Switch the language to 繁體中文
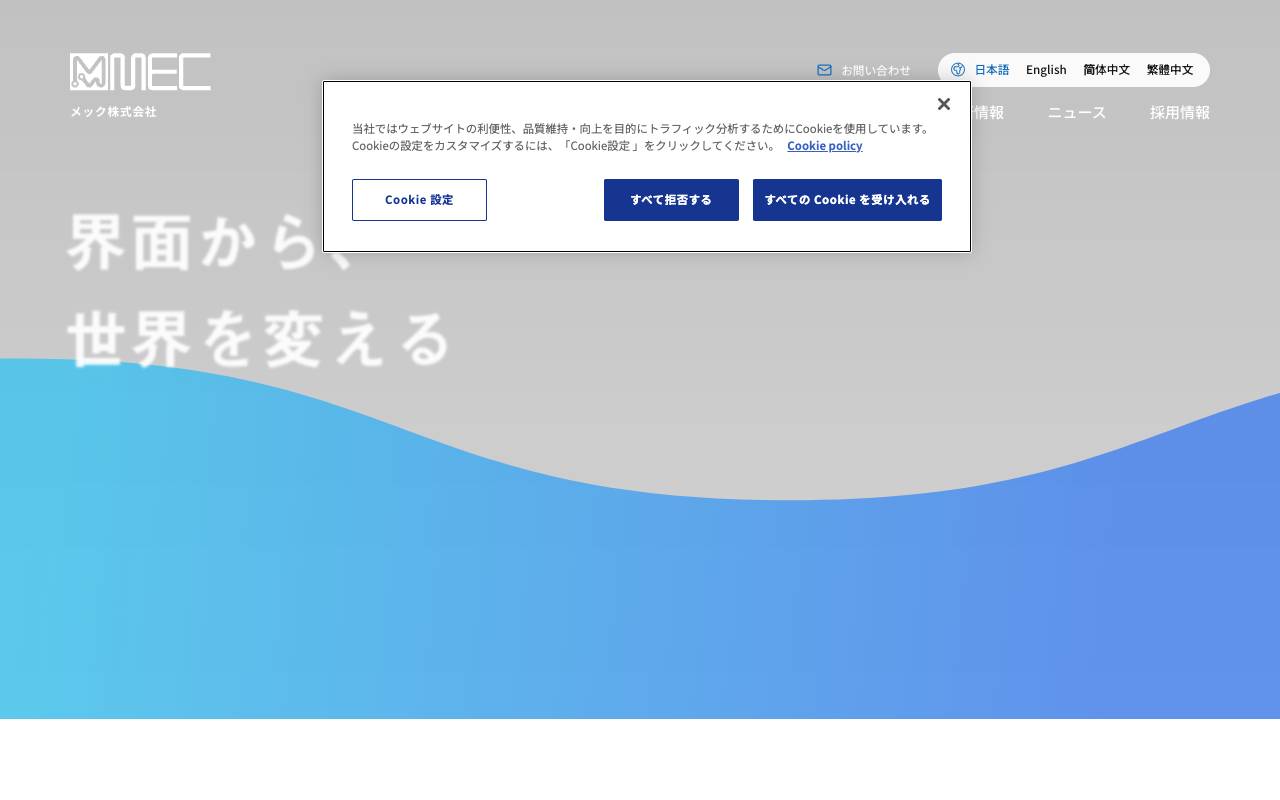 tap(1169, 69)
